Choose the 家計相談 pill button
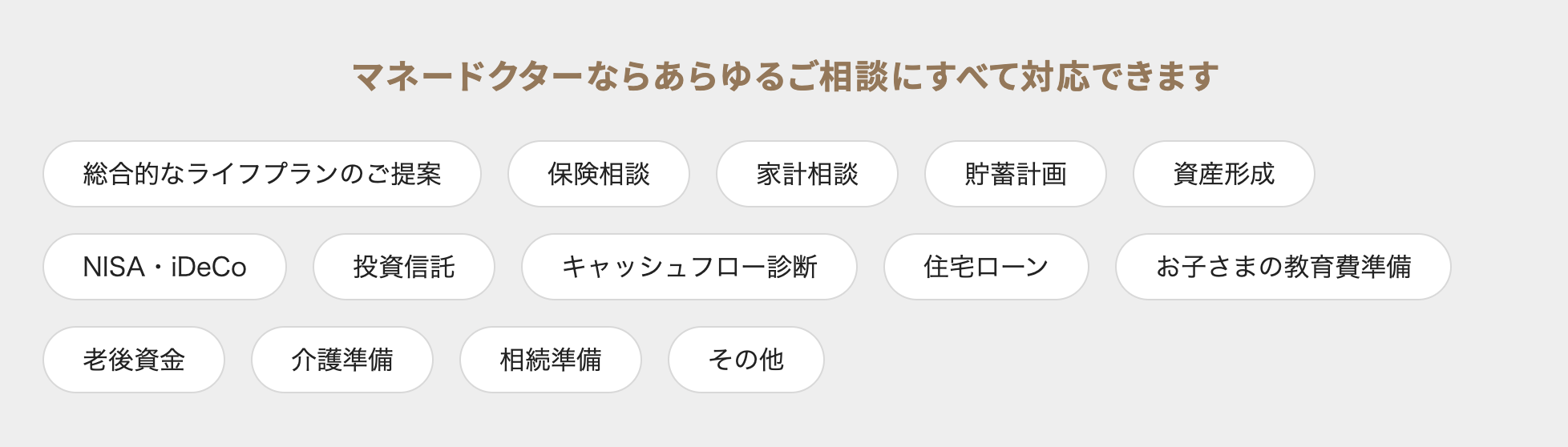1568x447 pixels. [807, 174]
